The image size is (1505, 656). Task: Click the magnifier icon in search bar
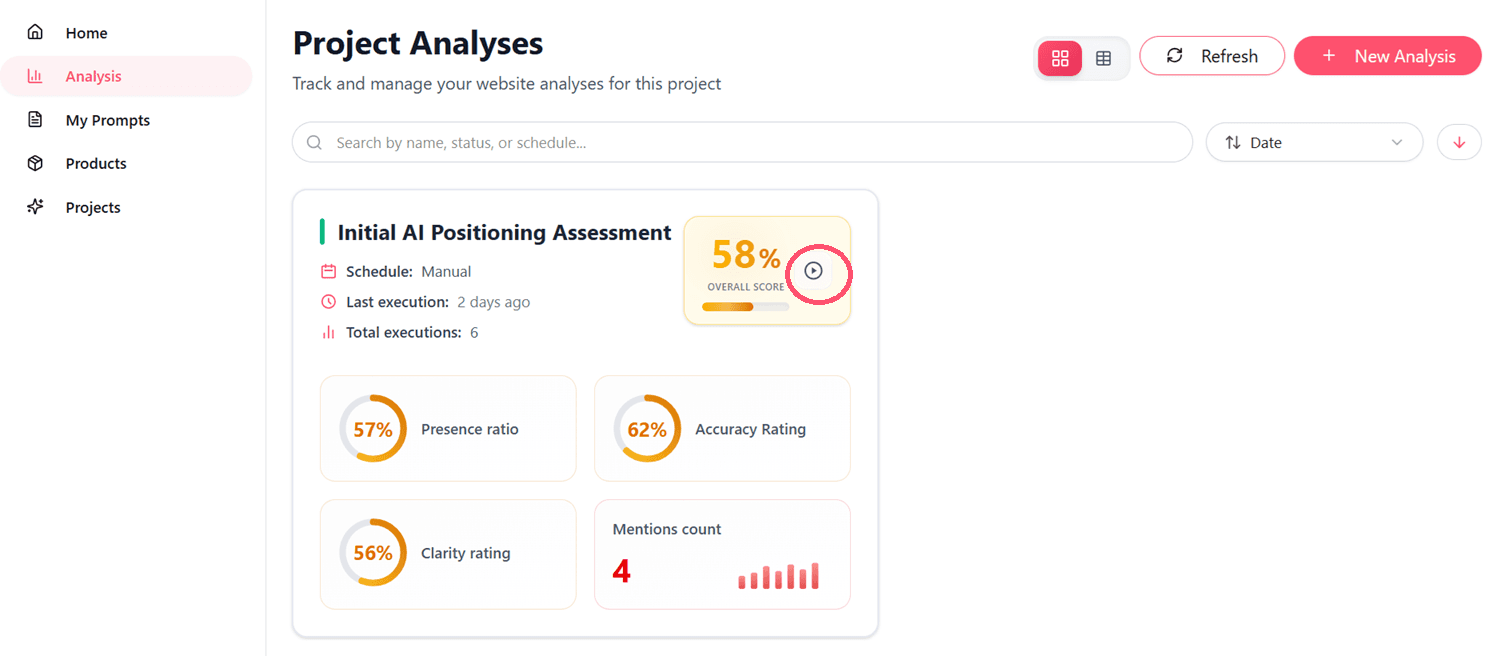click(x=315, y=143)
